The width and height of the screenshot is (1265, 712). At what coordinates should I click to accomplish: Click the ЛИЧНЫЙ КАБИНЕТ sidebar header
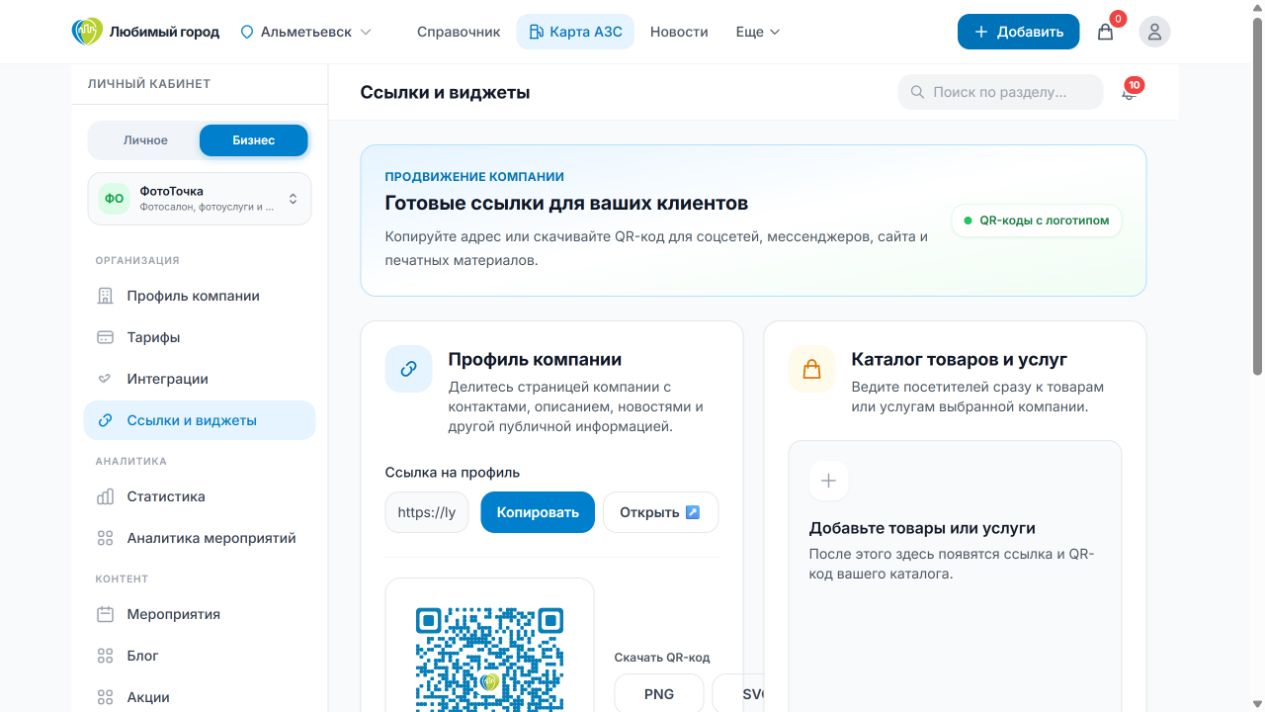pyautogui.click(x=149, y=84)
